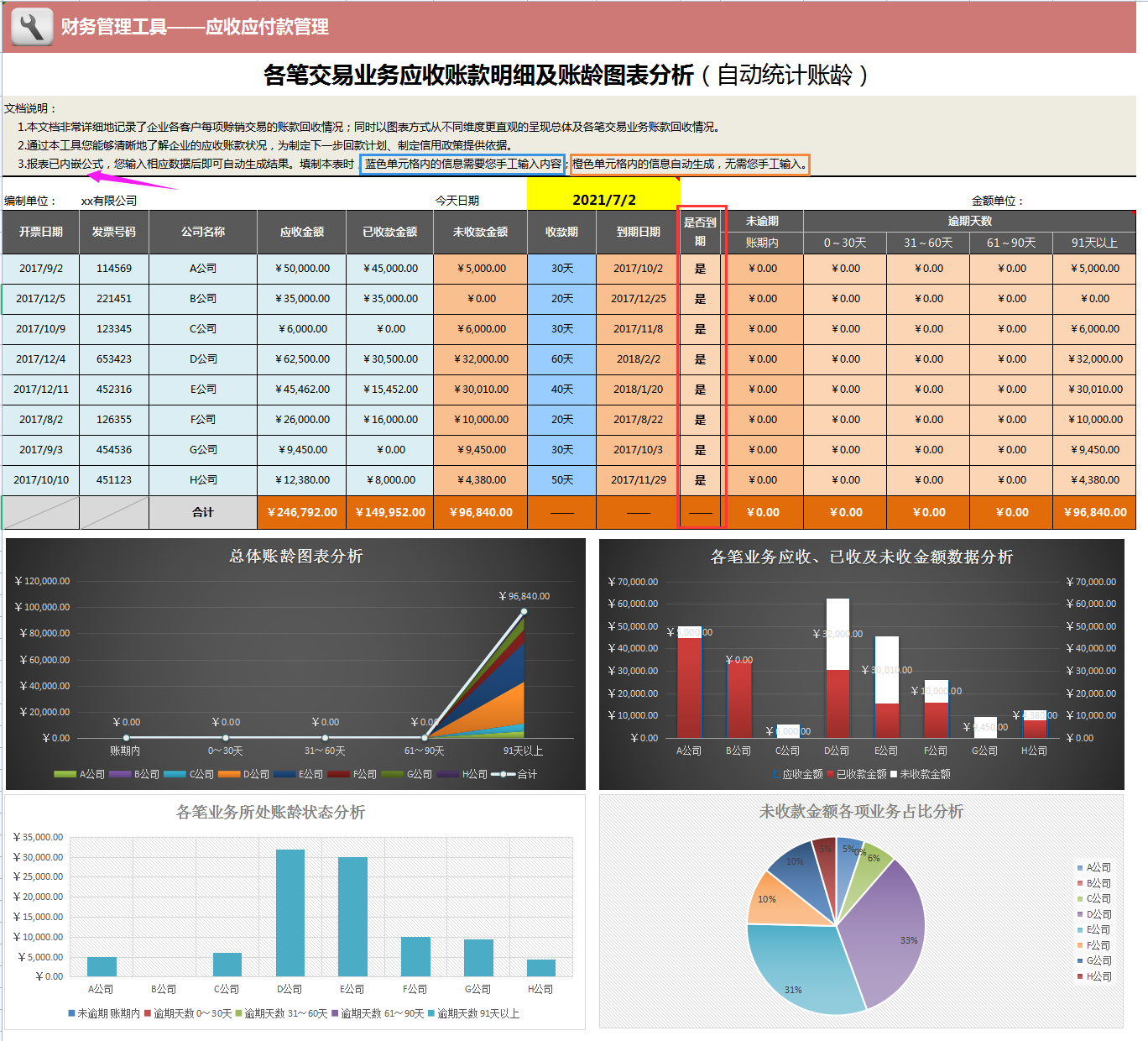Select the 逾期天数 header cell
The width and height of the screenshot is (1148, 1041).
(969, 221)
